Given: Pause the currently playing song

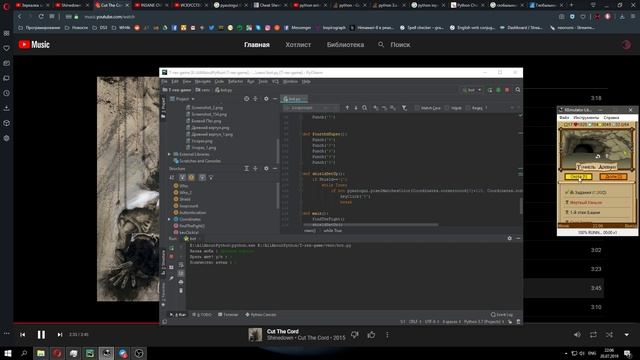Looking at the screenshot, I should click(x=41, y=335).
